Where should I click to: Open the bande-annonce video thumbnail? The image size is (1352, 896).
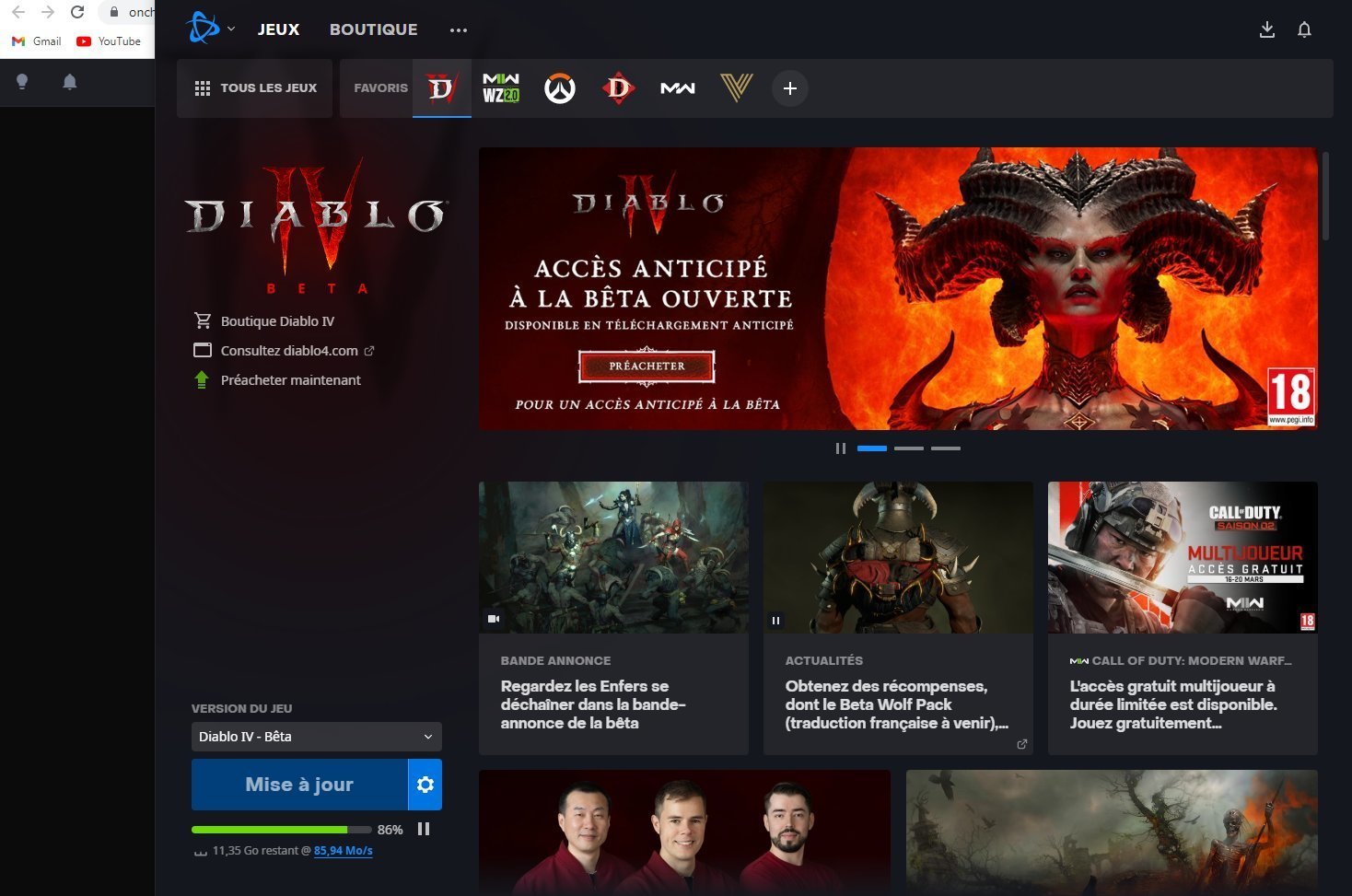point(613,557)
